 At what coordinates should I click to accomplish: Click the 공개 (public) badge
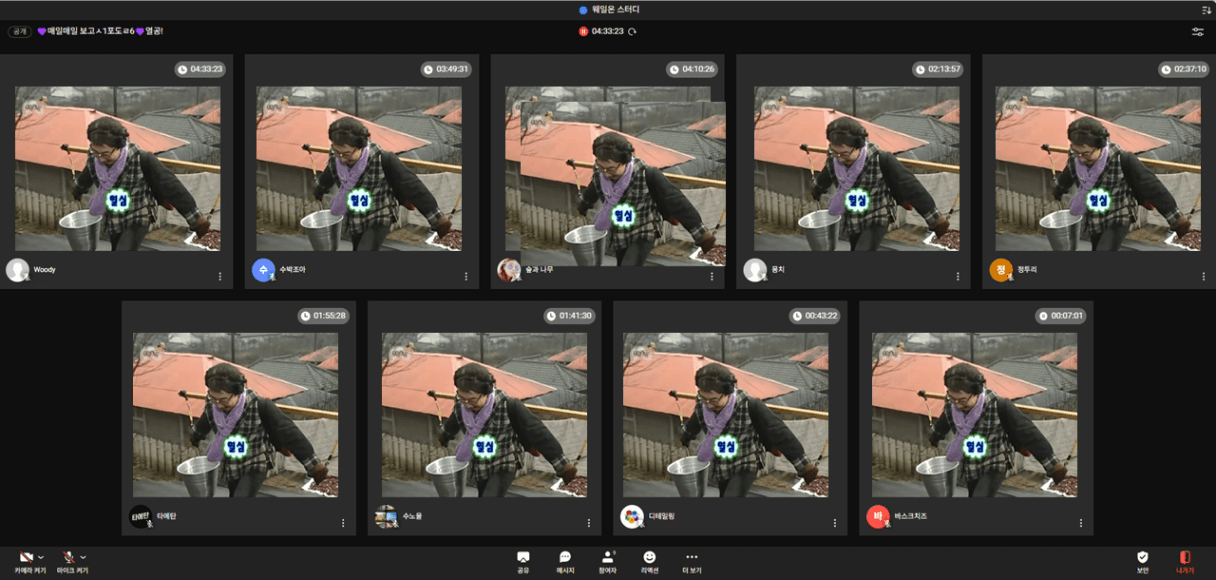click(20, 32)
